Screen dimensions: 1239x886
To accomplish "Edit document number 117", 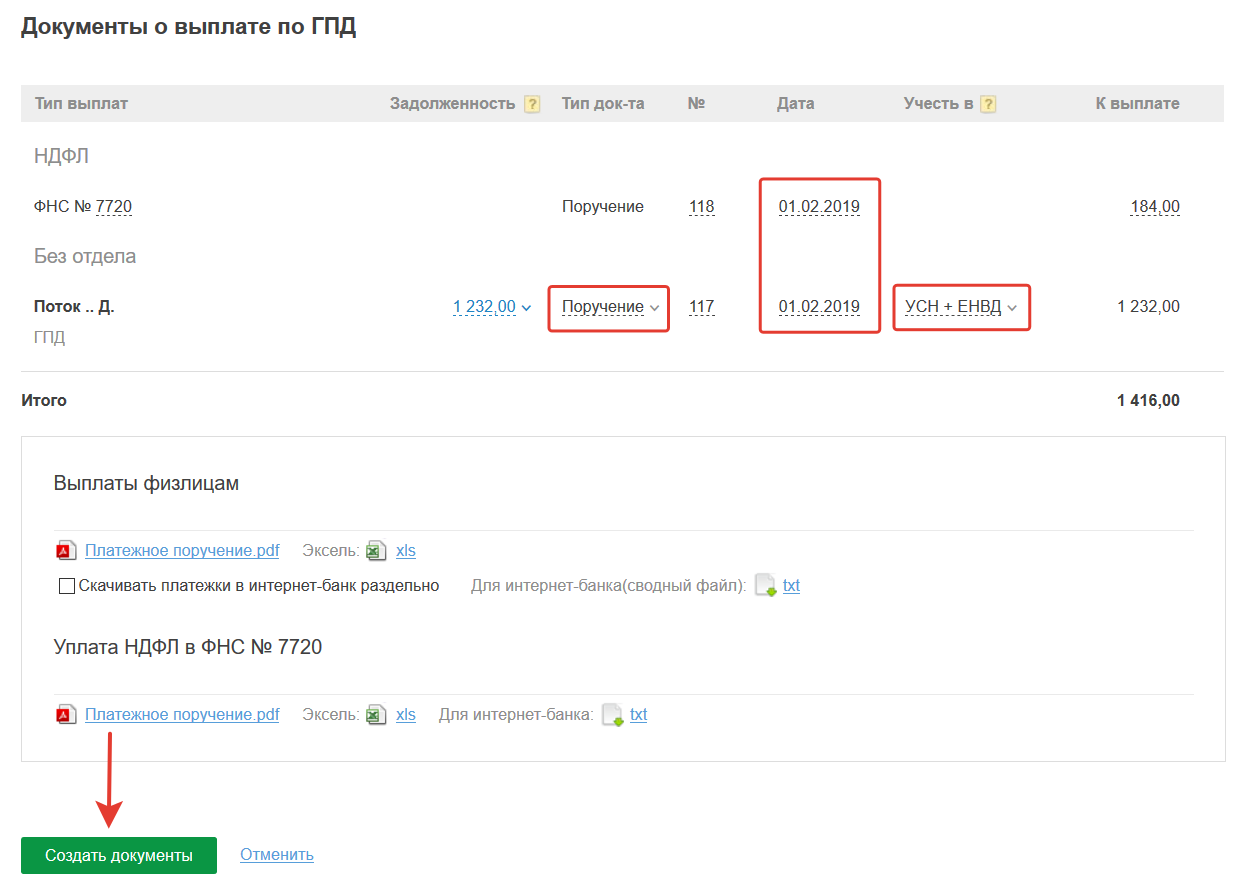I will click(702, 307).
